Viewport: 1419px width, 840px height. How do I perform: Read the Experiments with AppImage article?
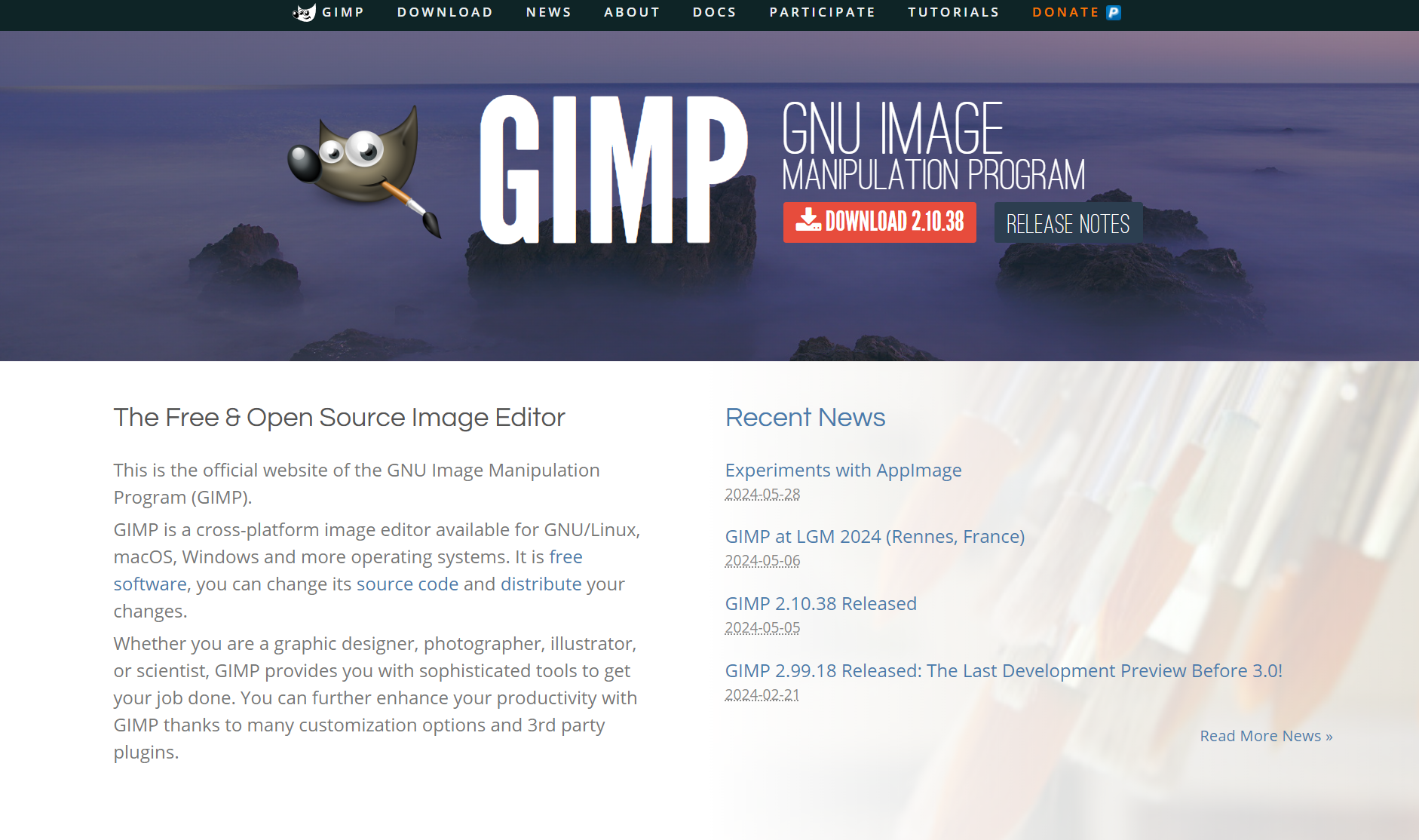click(x=843, y=470)
